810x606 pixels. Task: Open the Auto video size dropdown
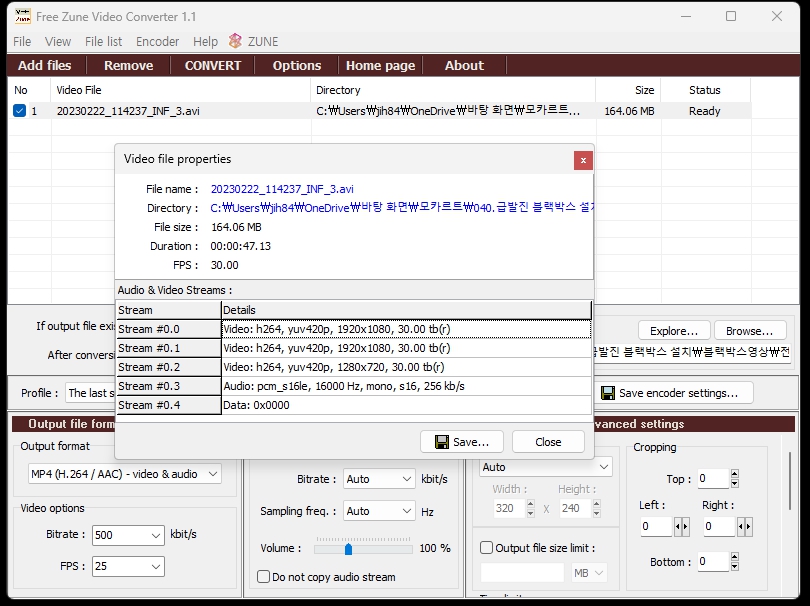click(x=546, y=467)
